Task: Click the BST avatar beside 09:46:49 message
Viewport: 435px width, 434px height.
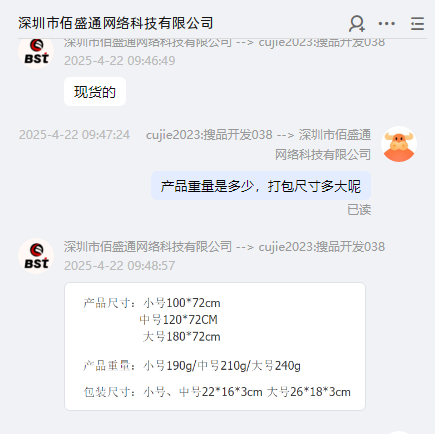Action: point(36,52)
